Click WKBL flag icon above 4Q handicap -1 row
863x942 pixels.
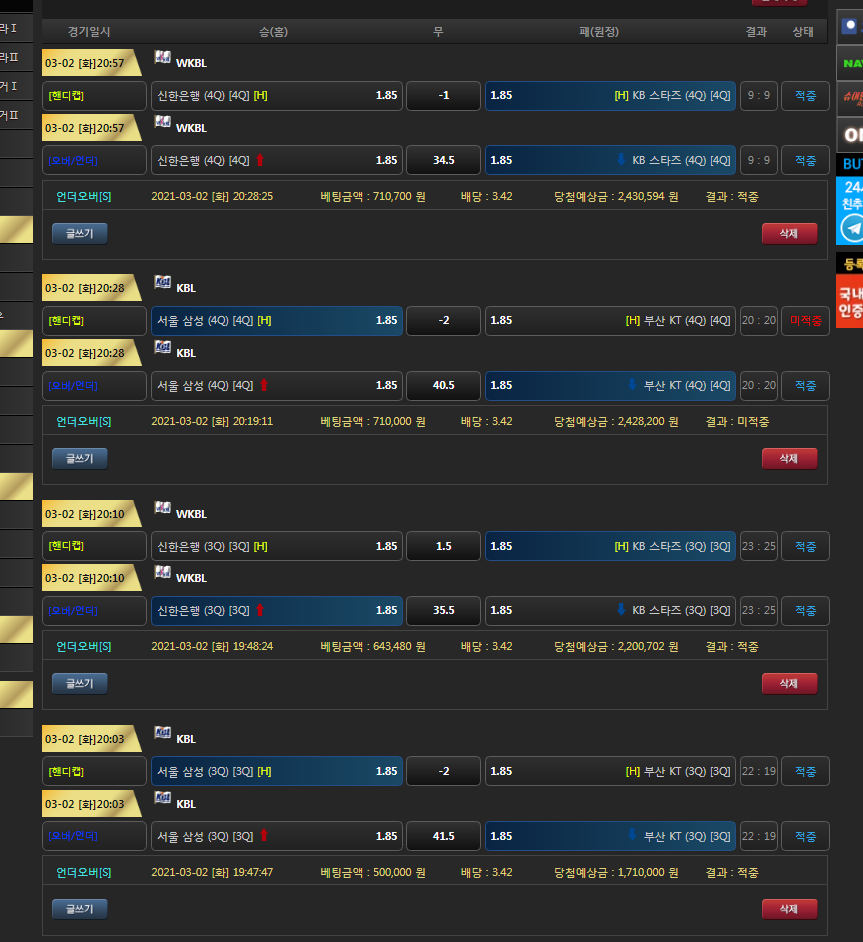coord(162,58)
